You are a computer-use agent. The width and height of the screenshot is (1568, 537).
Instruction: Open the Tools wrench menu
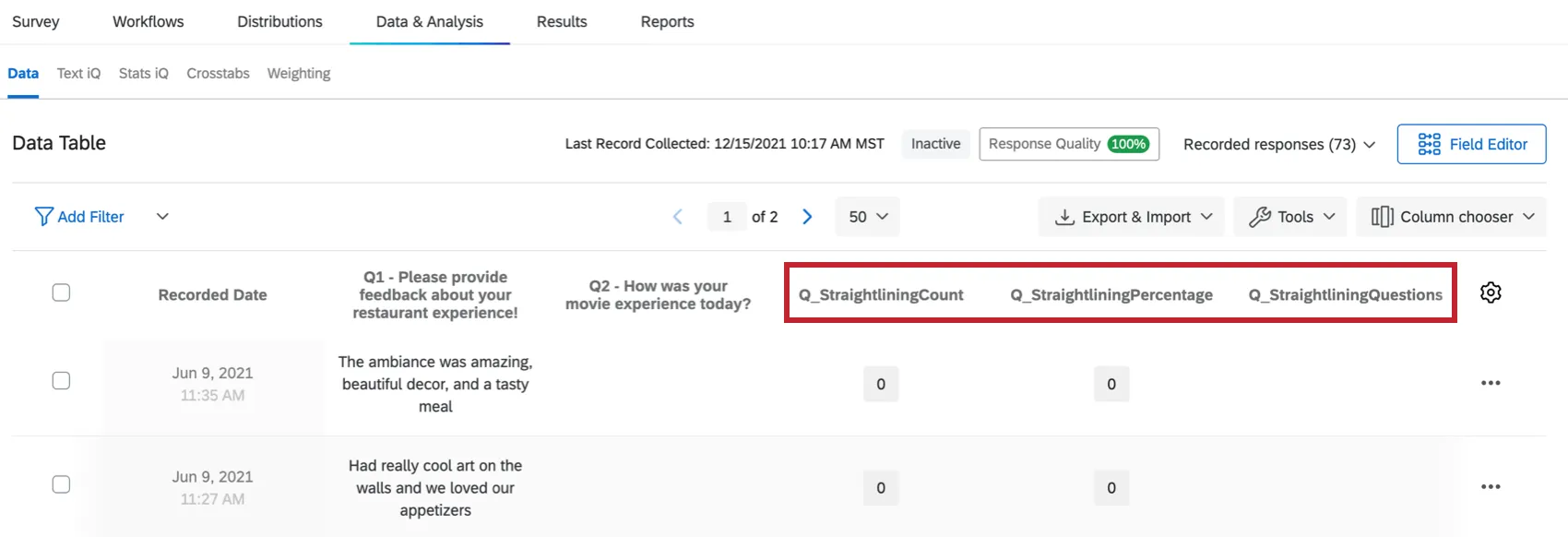1289,217
